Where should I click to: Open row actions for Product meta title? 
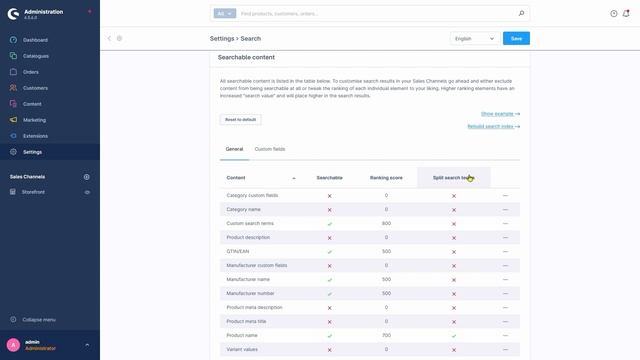[505, 322]
